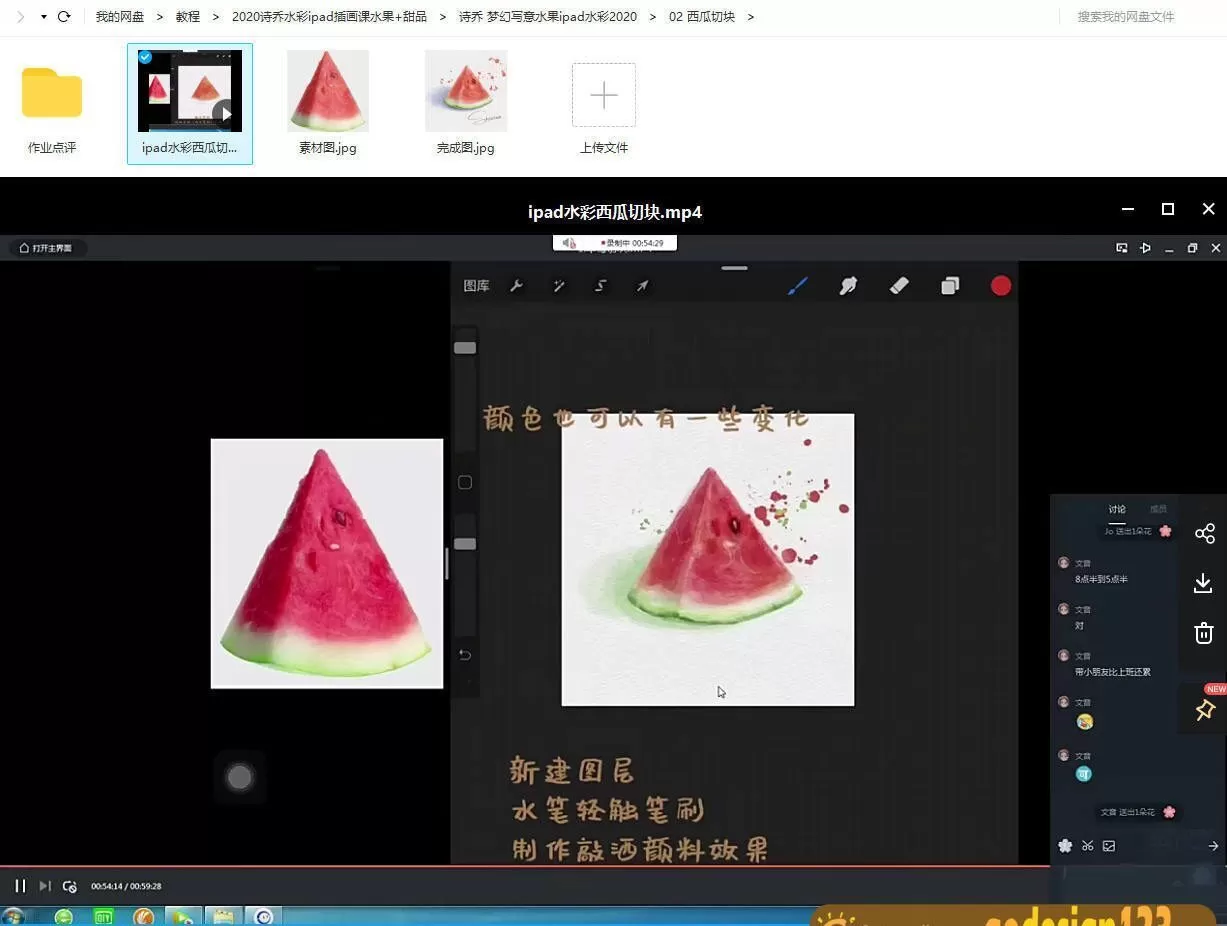1227x926 pixels.
Task: Switch to the 成员 chat tab
Action: [1158, 509]
